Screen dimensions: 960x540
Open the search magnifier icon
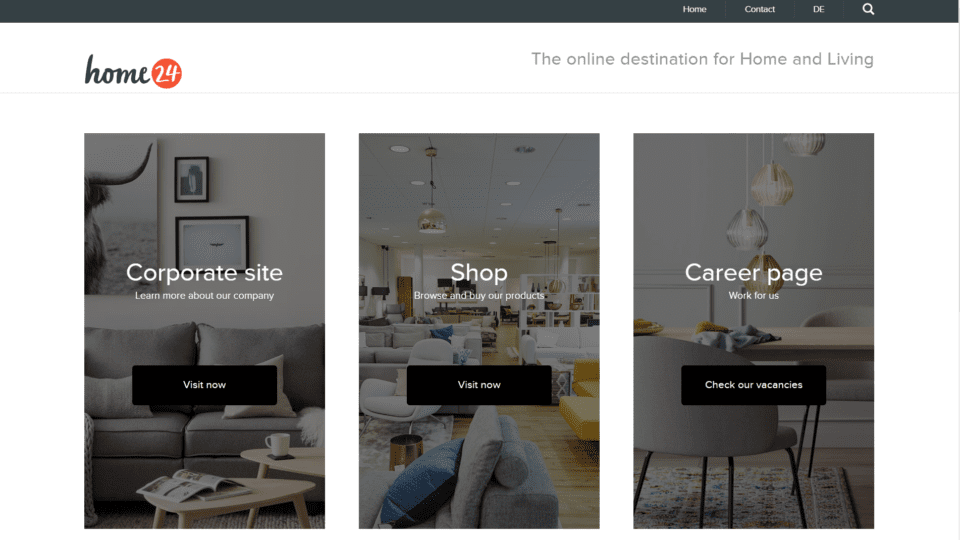(868, 9)
